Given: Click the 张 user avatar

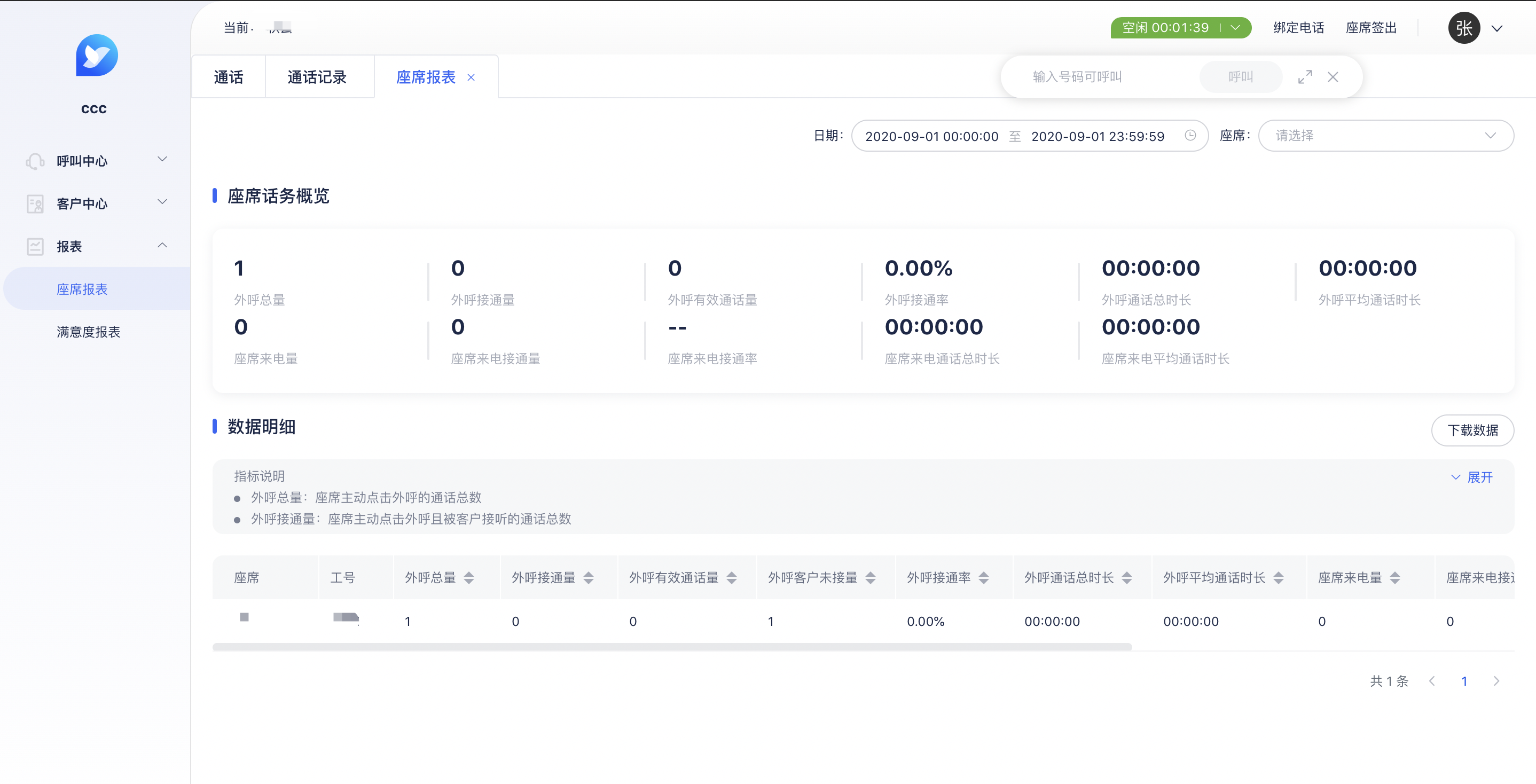Looking at the screenshot, I should point(1464,28).
